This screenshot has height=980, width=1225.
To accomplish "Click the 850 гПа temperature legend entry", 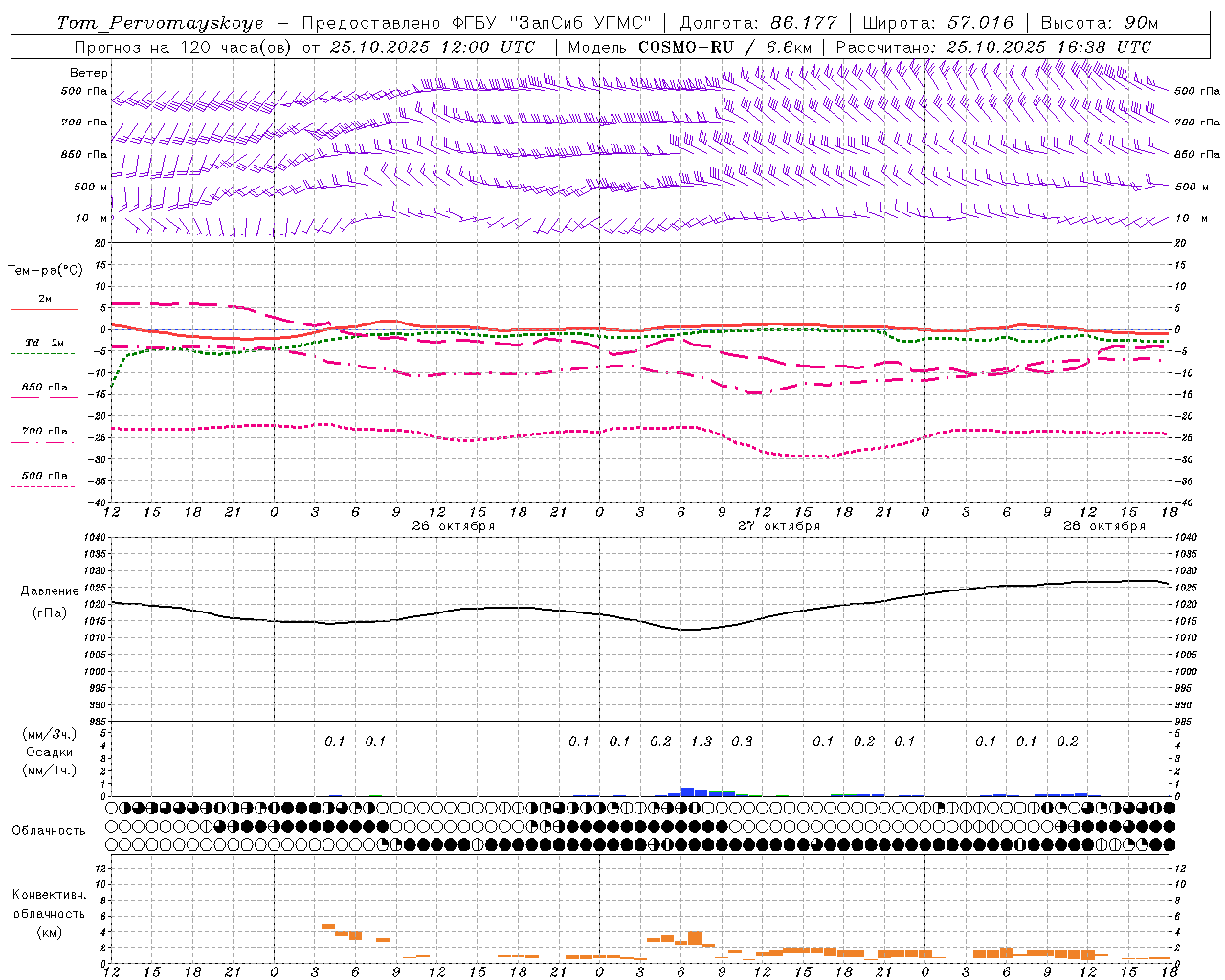I will pyautogui.click(x=44, y=388).
